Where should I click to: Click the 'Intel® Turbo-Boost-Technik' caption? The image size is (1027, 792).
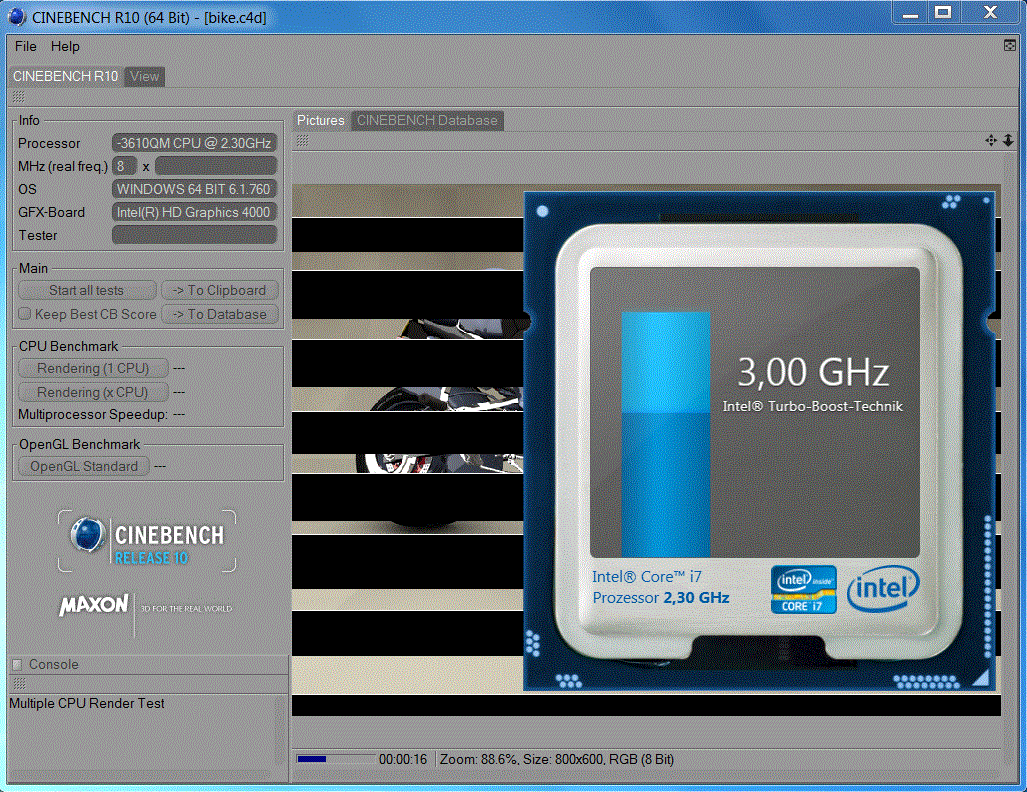pyautogui.click(x=812, y=406)
